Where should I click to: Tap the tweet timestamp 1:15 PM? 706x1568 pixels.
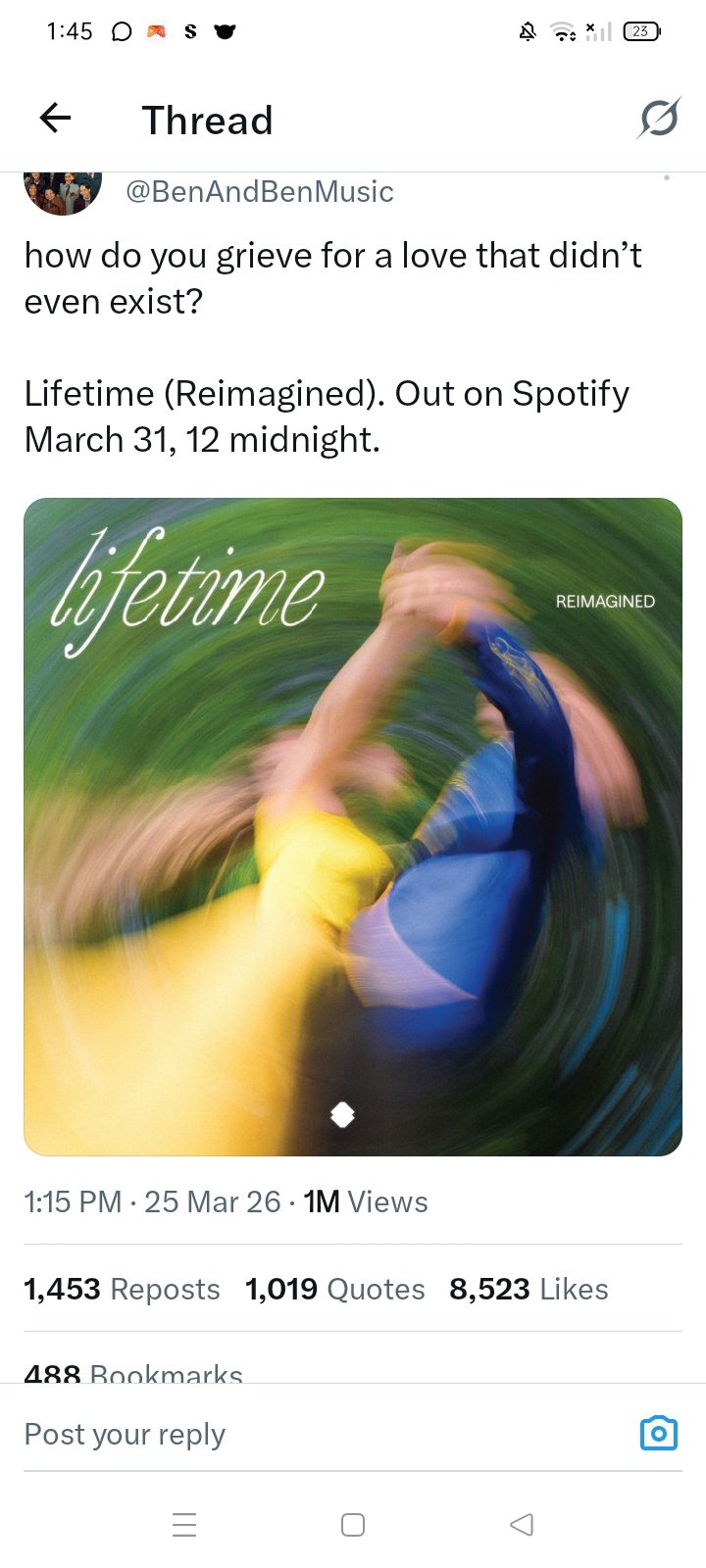point(73,1201)
